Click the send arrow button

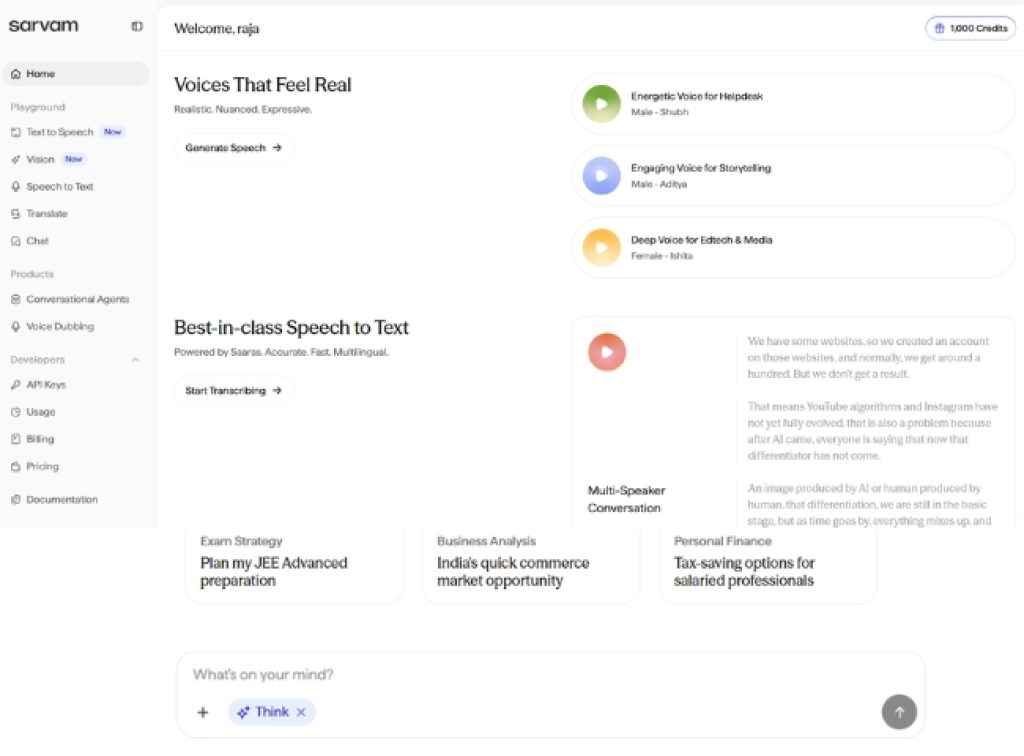(898, 712)
